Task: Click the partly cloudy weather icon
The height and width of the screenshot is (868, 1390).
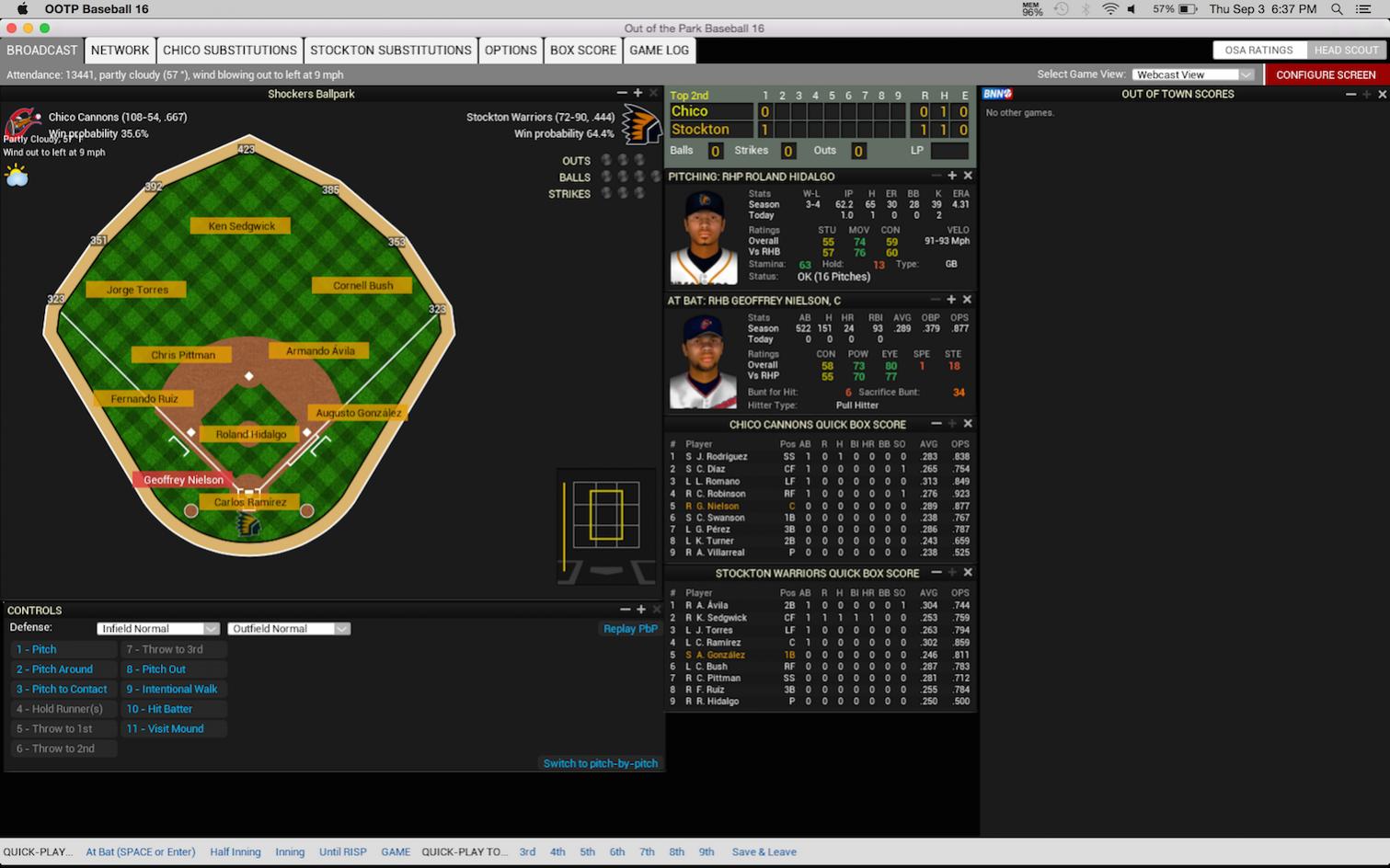Action: (17, 176)
